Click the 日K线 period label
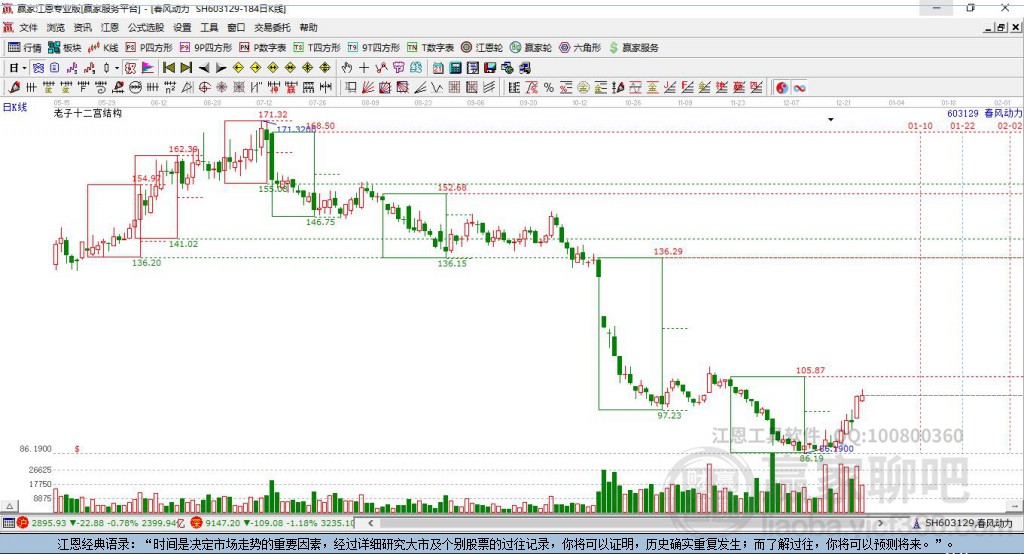Viewport: 1024px width, 554px height. tap(15, 107)
